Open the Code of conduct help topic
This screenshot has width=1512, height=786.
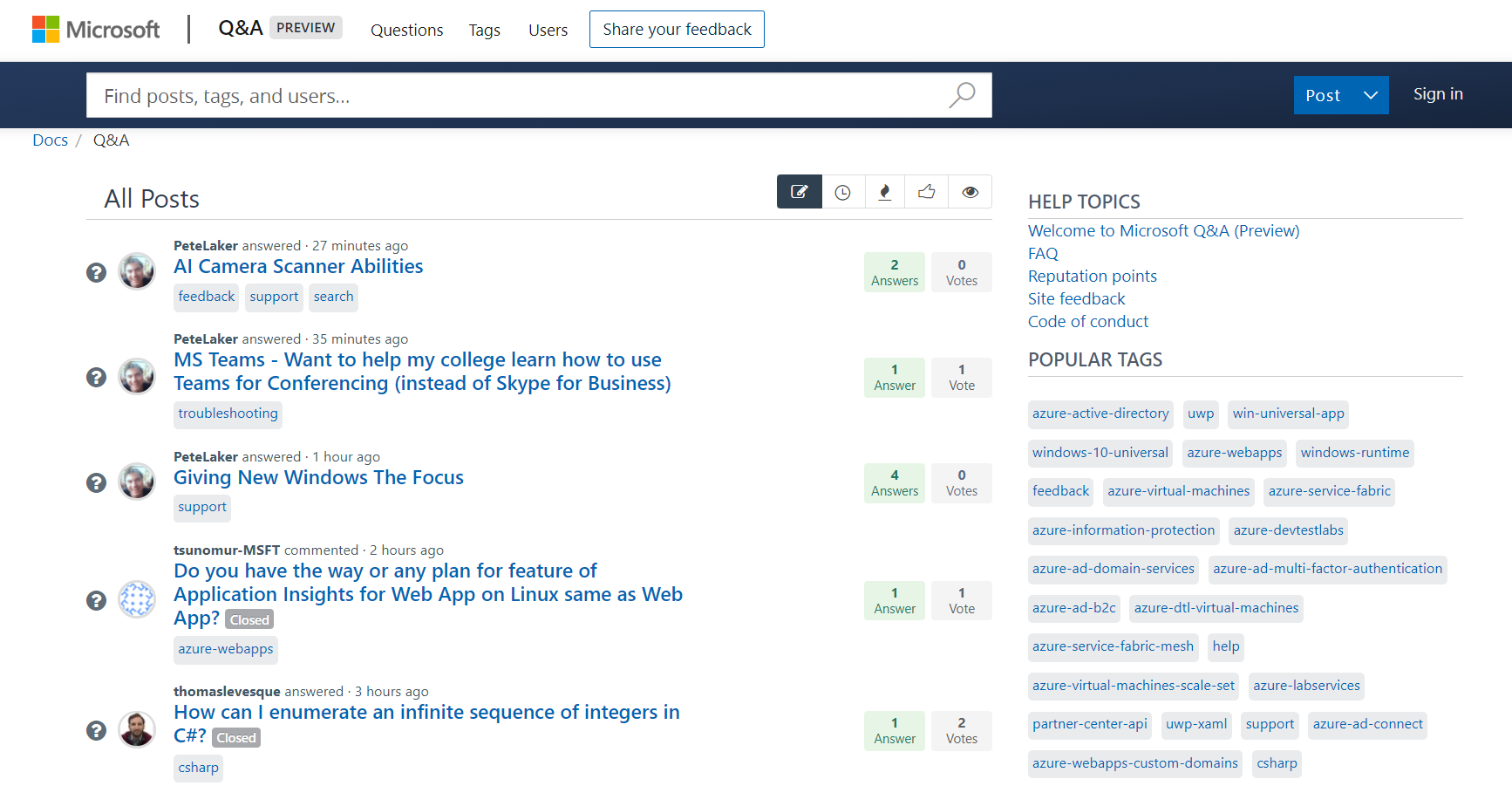[x=1087, y=322]
